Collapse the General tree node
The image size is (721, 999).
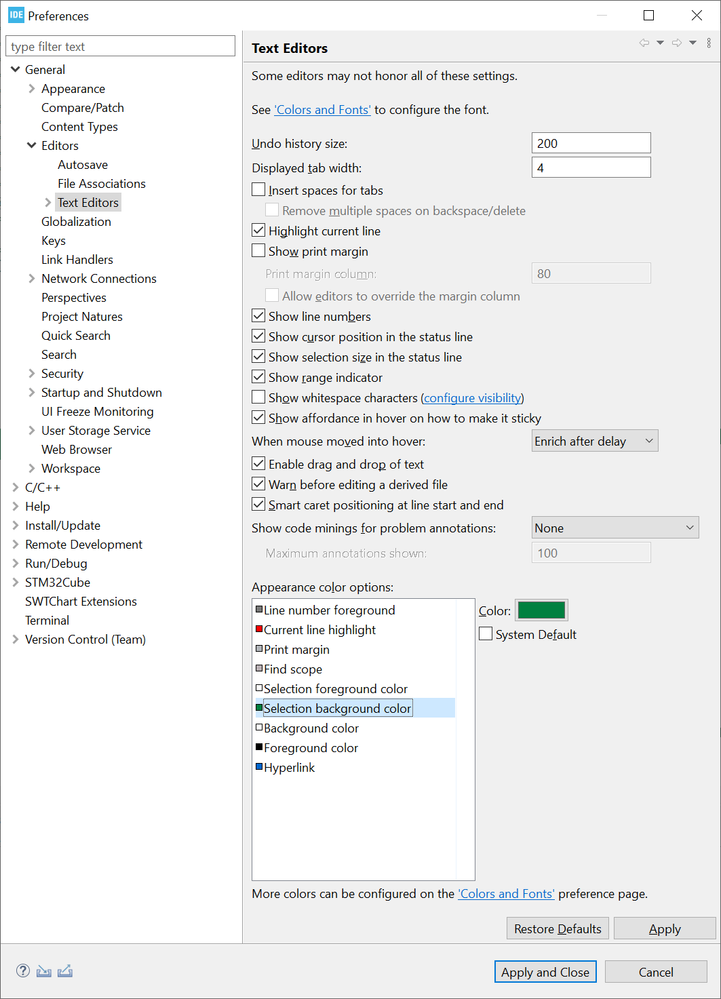pos(15,69)
